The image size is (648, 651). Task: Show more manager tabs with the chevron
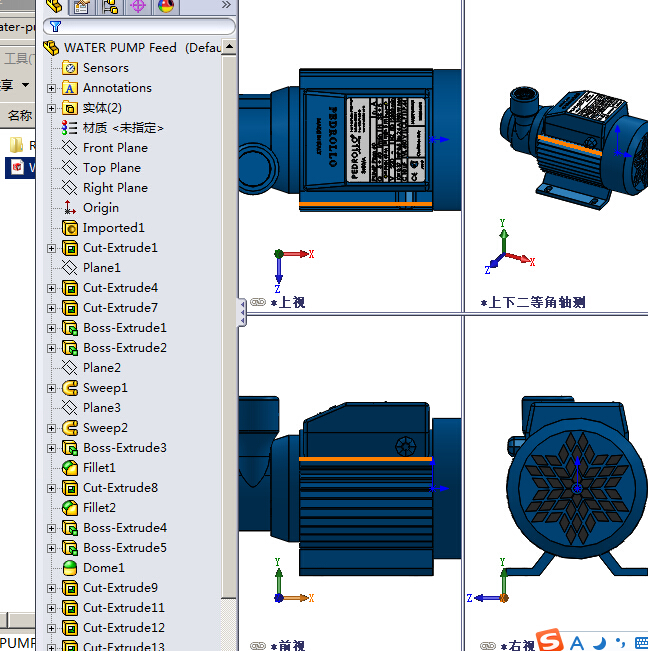226,5
